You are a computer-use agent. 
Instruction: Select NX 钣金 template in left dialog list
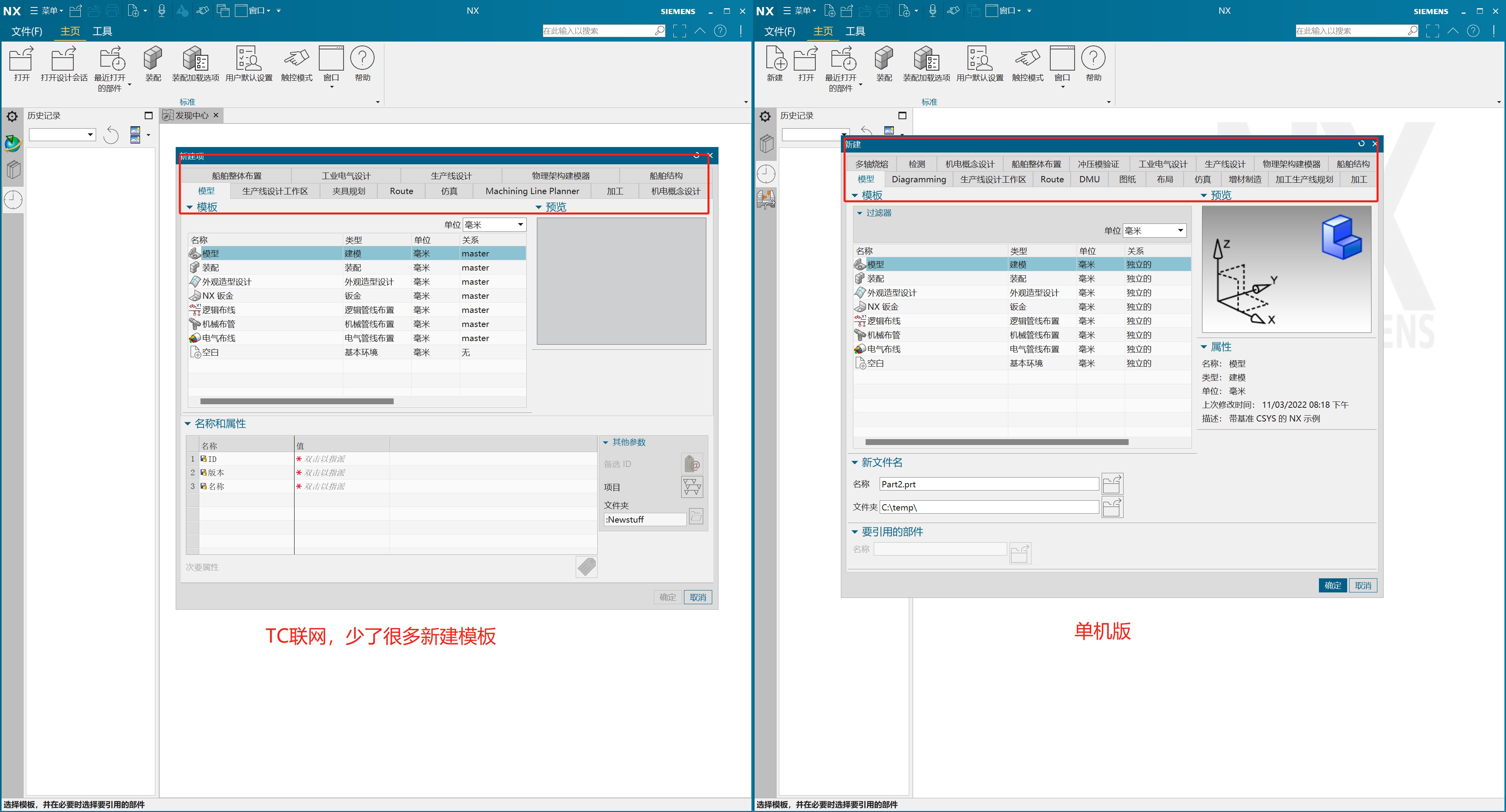tap(356, 296)
